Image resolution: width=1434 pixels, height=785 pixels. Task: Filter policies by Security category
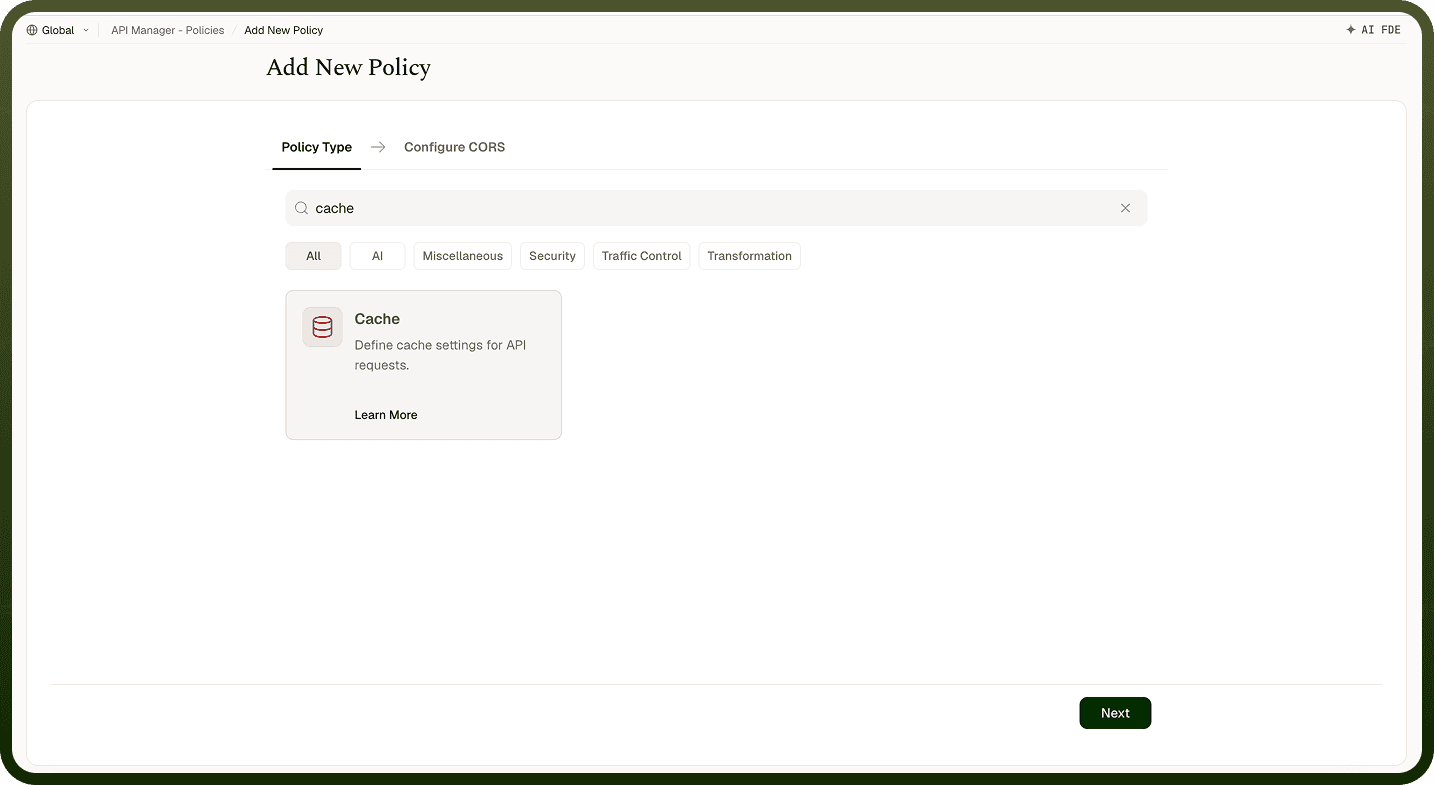tap(552, 256)
